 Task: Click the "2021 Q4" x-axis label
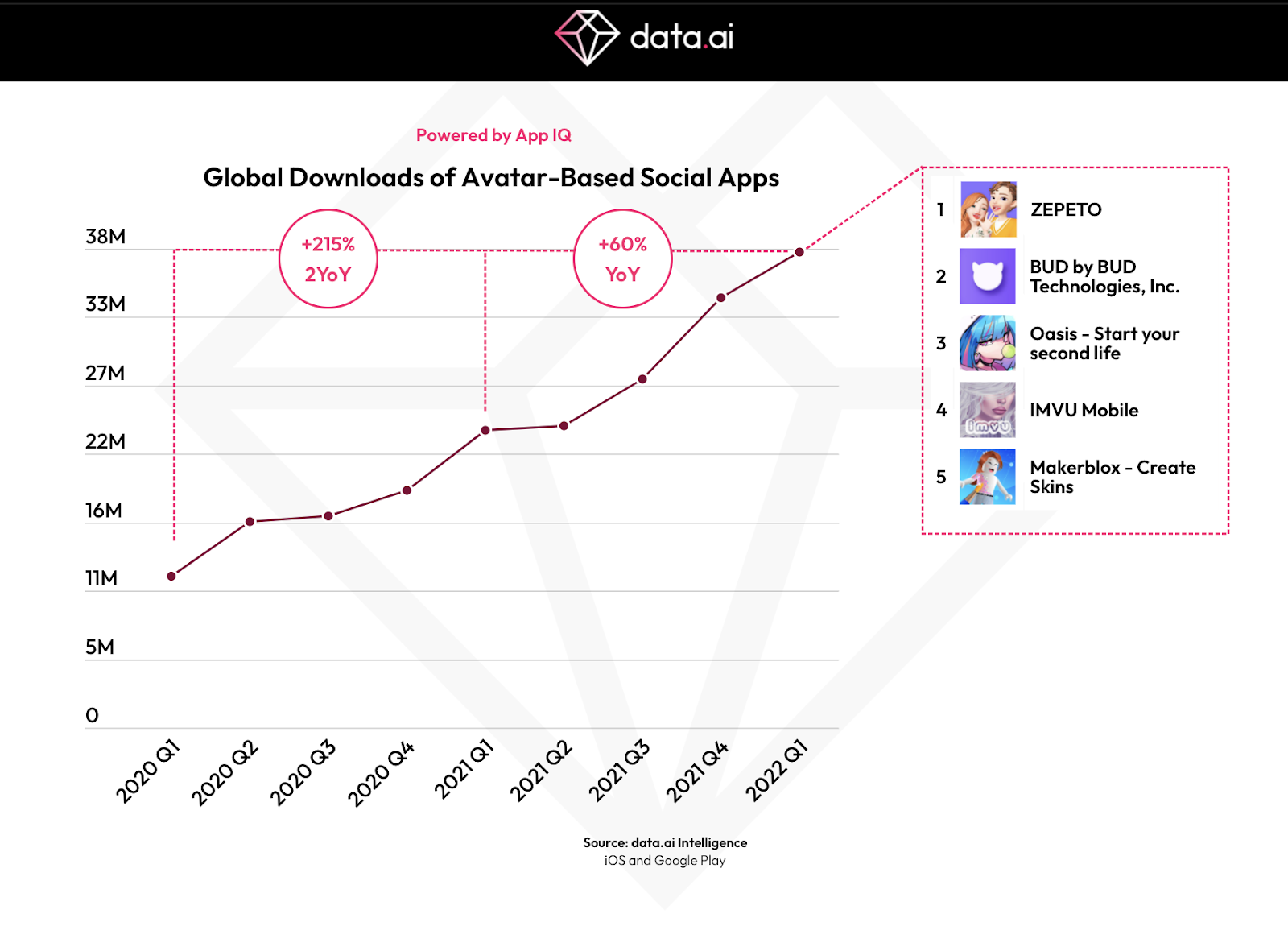696,771
